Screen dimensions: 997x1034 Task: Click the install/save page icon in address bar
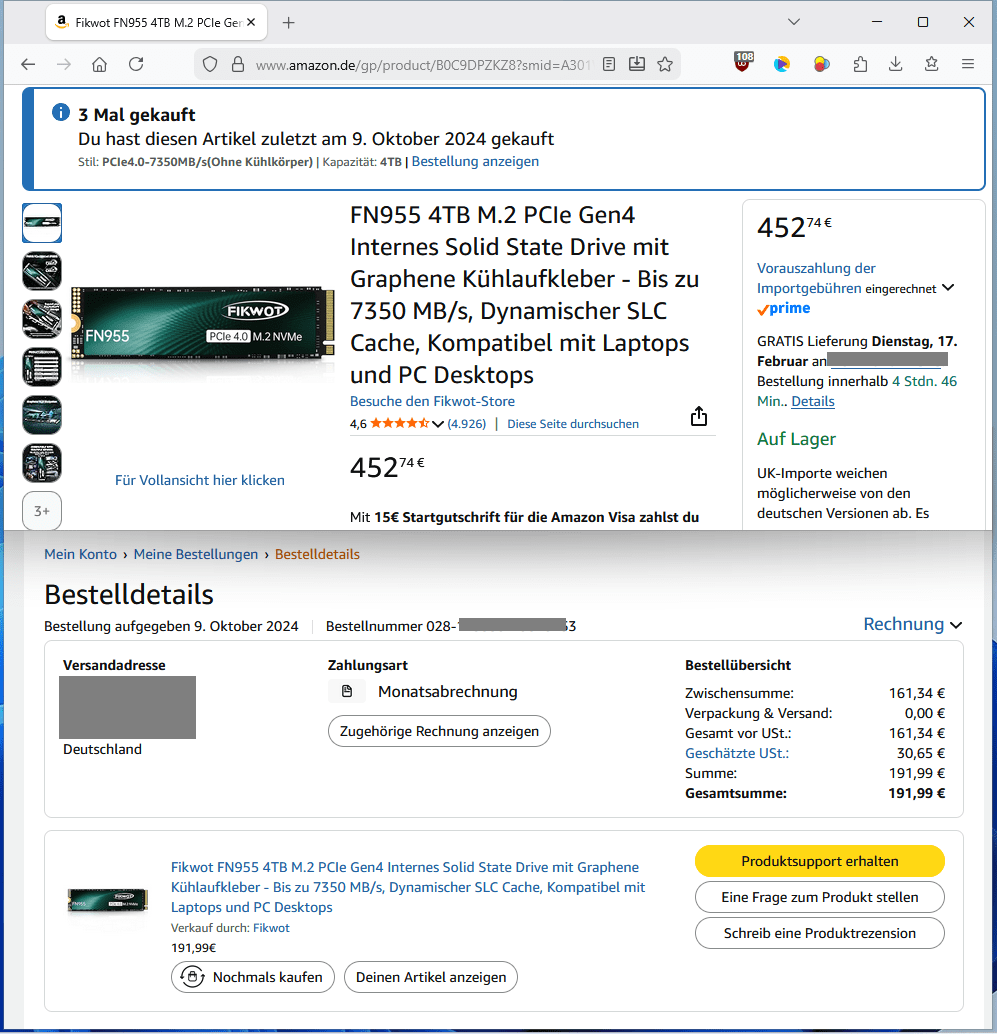[637, 64]
